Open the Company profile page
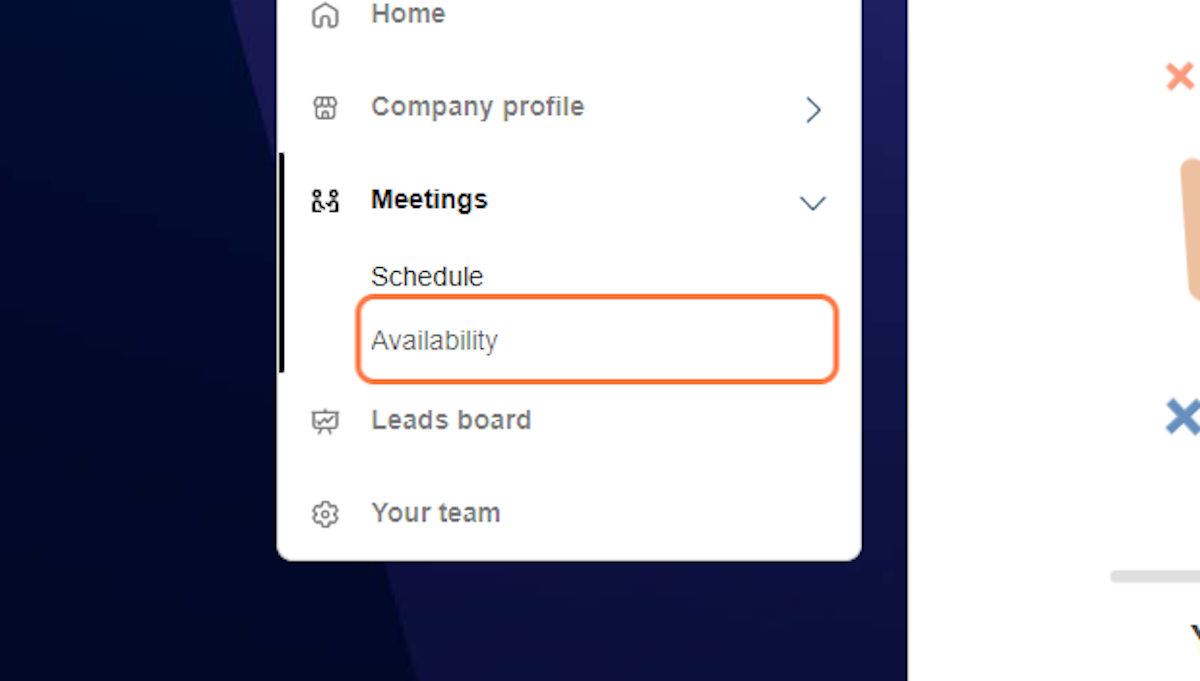Image resolution: width=1200 pixels, height=681 pixels. (477, 107)
